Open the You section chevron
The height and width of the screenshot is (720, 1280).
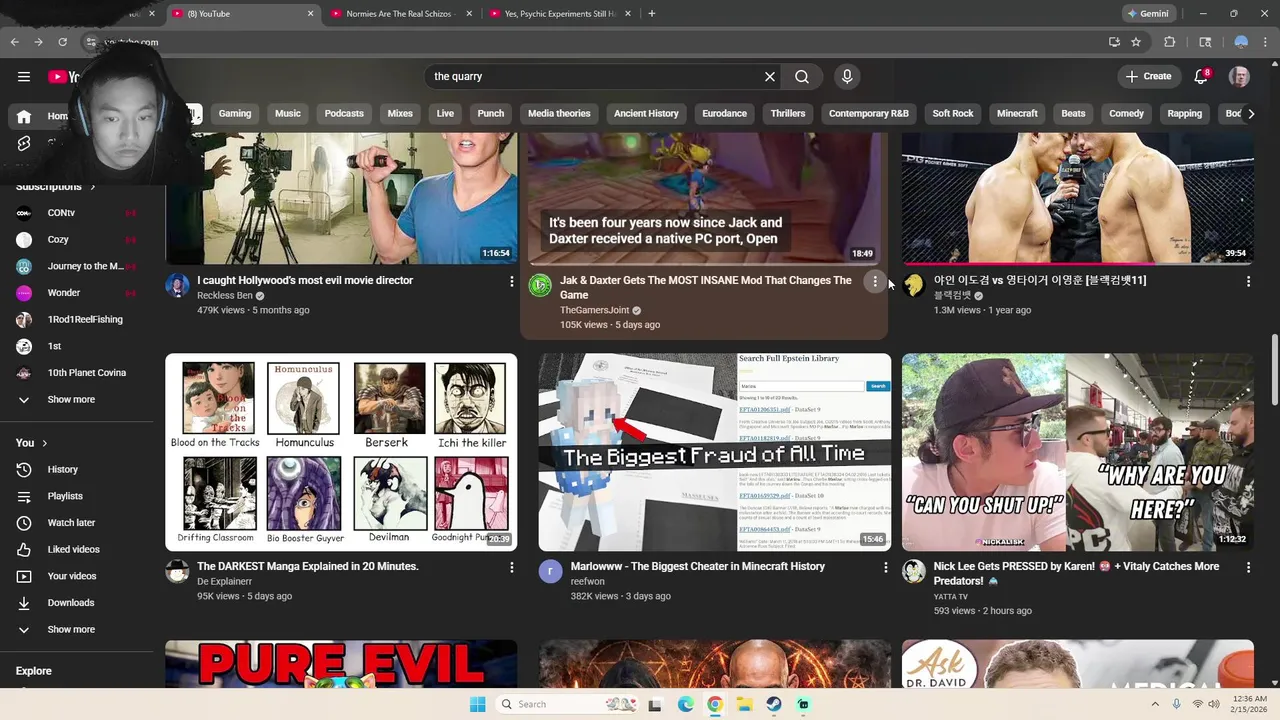click(44, 443)
